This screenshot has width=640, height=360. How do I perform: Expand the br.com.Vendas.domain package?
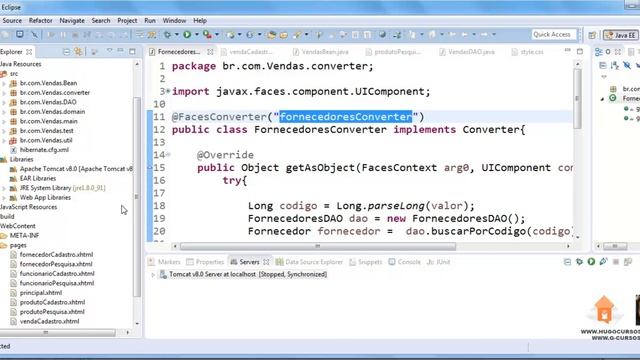4,112
